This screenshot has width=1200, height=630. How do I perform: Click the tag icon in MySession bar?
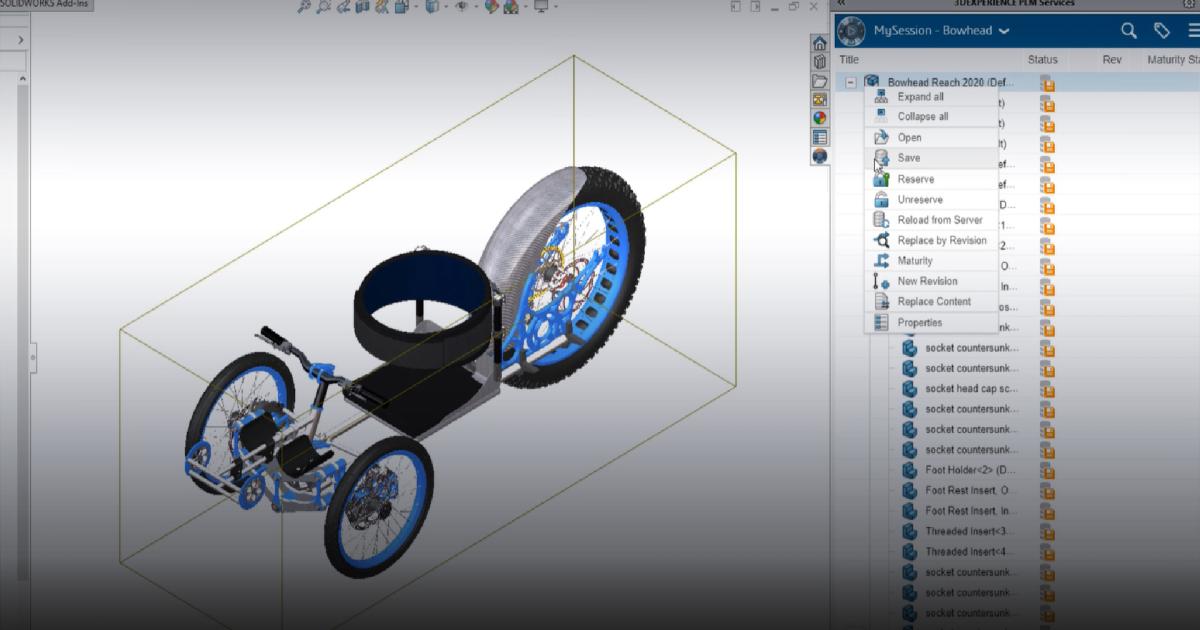(1161, 31)
